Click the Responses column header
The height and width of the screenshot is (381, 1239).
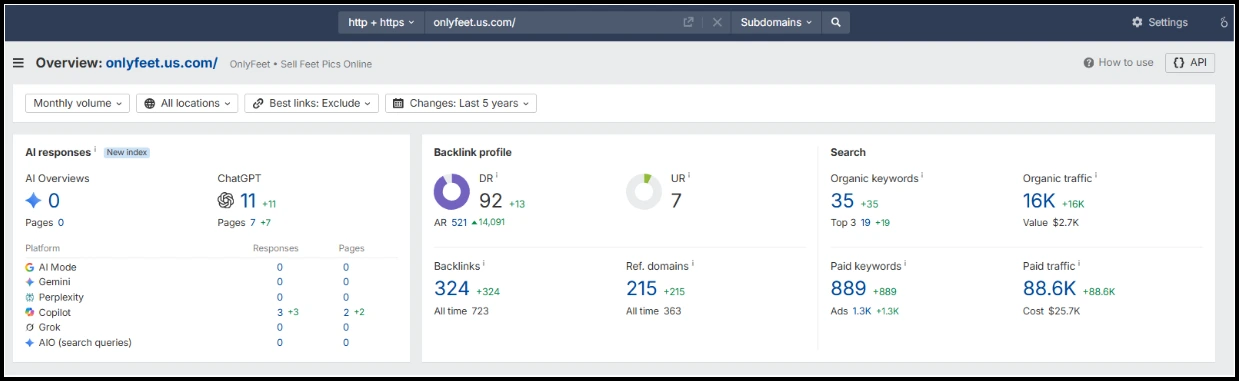point(276,248)
